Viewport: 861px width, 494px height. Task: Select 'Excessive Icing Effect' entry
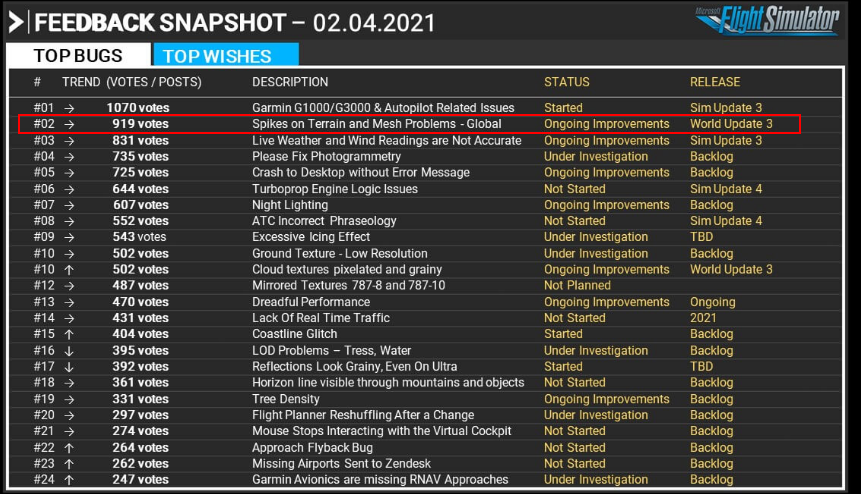311,237
